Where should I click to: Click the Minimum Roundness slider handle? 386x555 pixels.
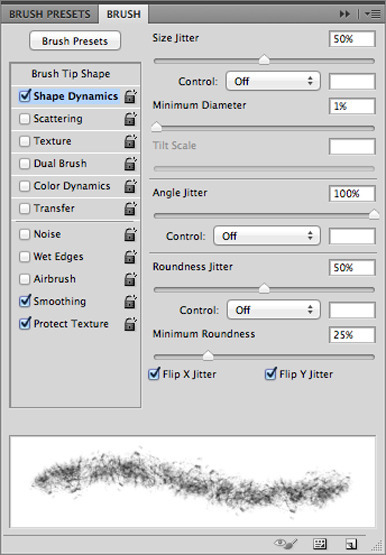click(x=208, y=355)
